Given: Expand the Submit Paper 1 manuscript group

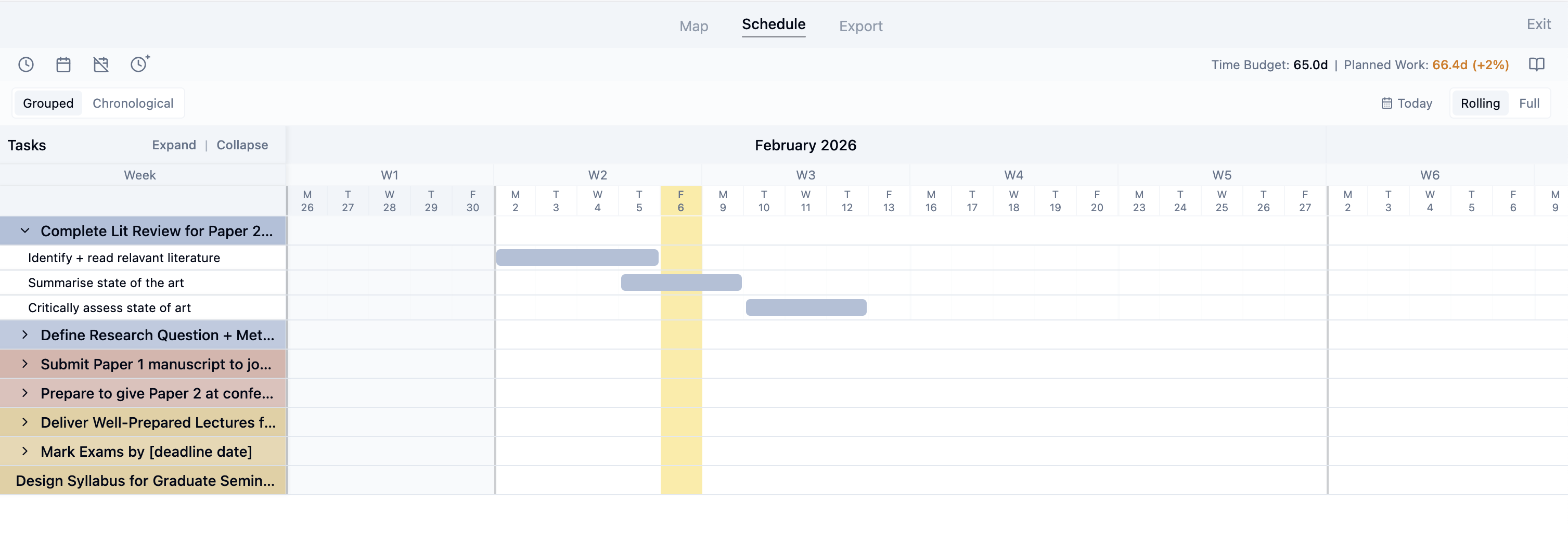Looking at the screenshot, I should click(25, 364).
